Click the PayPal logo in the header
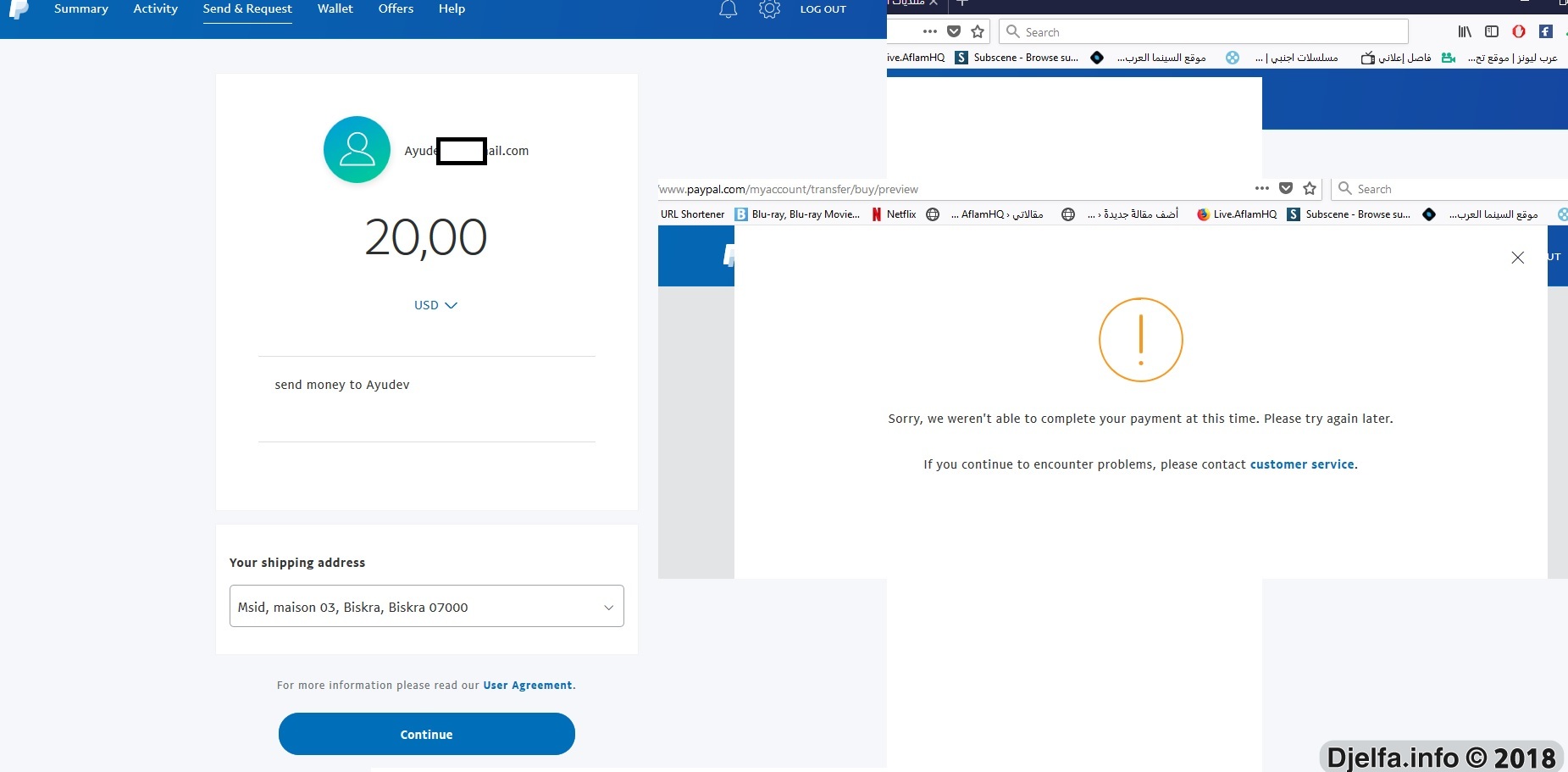 click(18, 9)
